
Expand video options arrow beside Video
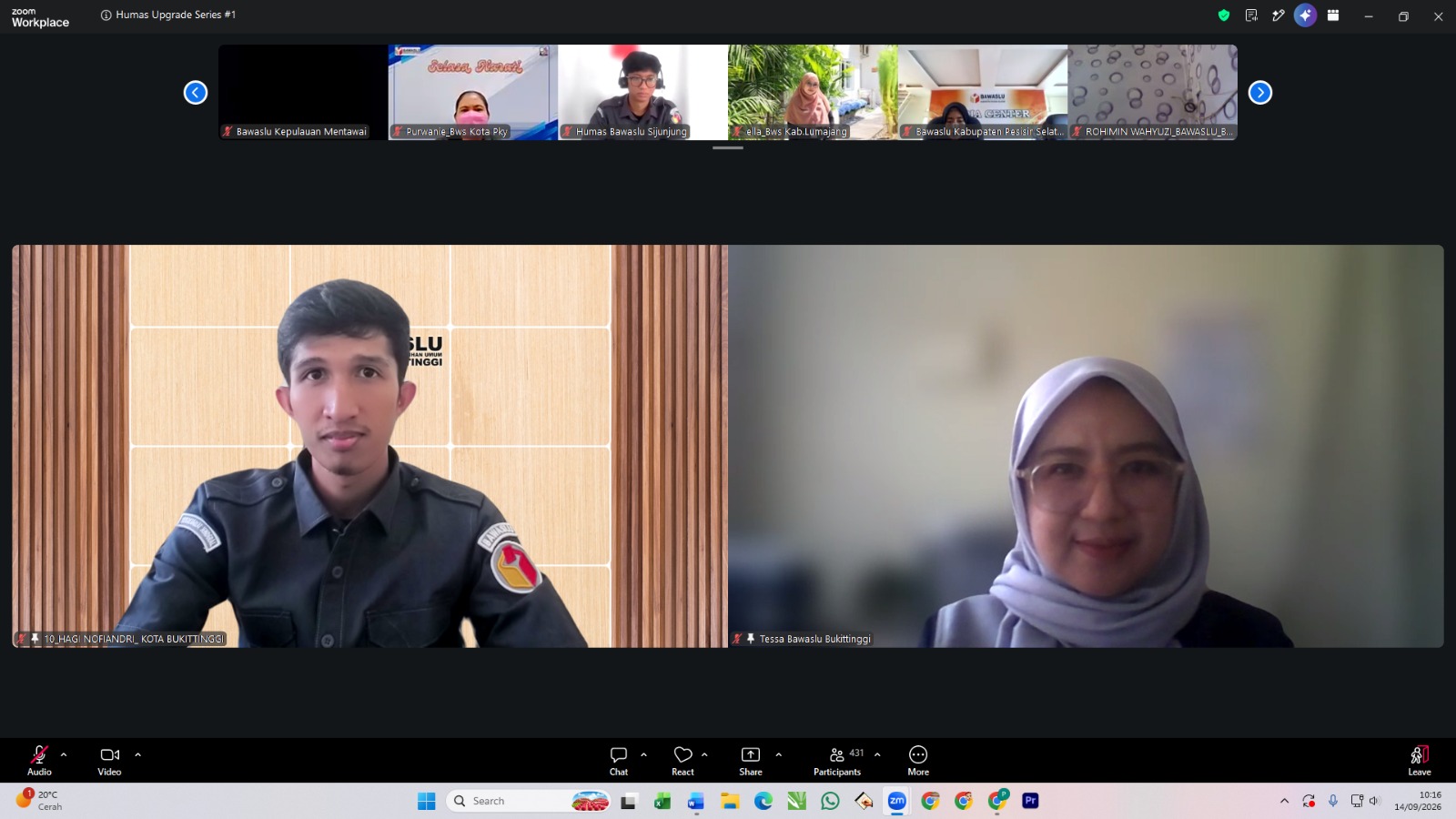(x=138, y=754)
